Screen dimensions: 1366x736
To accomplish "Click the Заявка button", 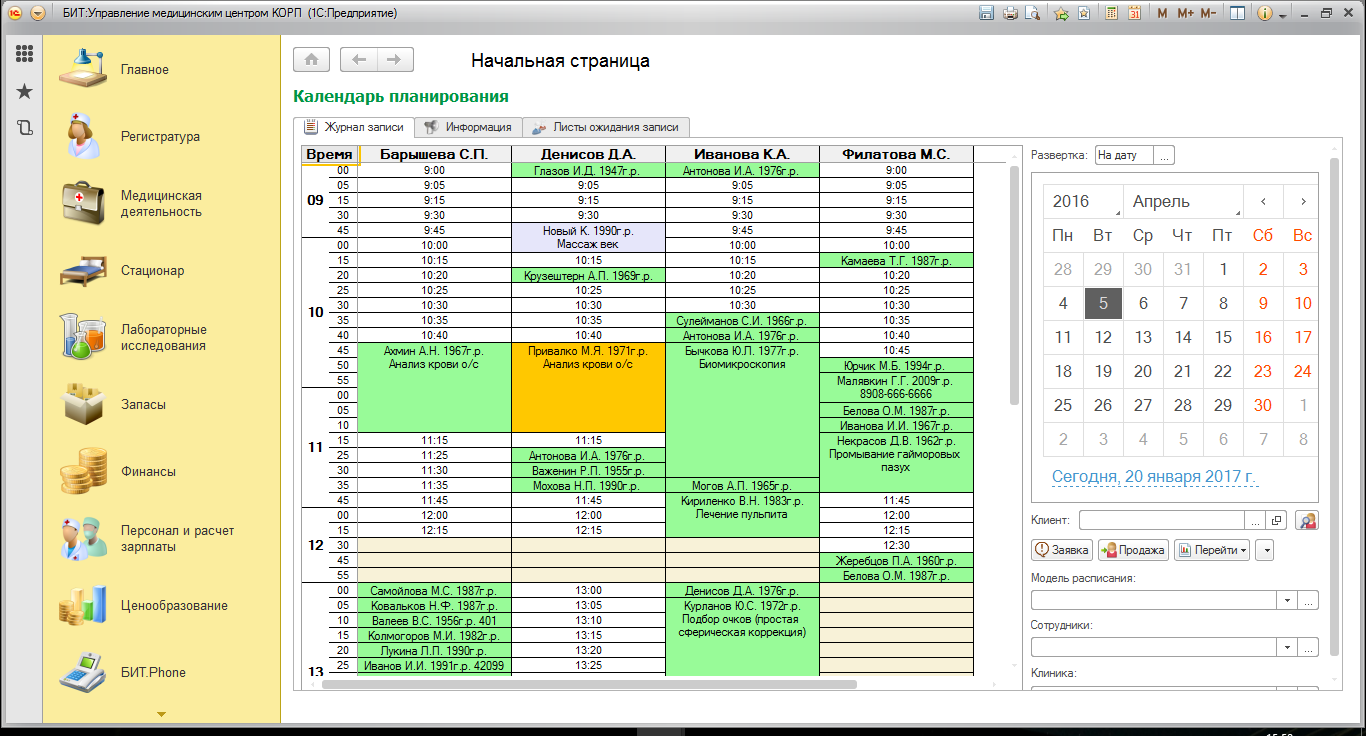I will [1061, 550].
